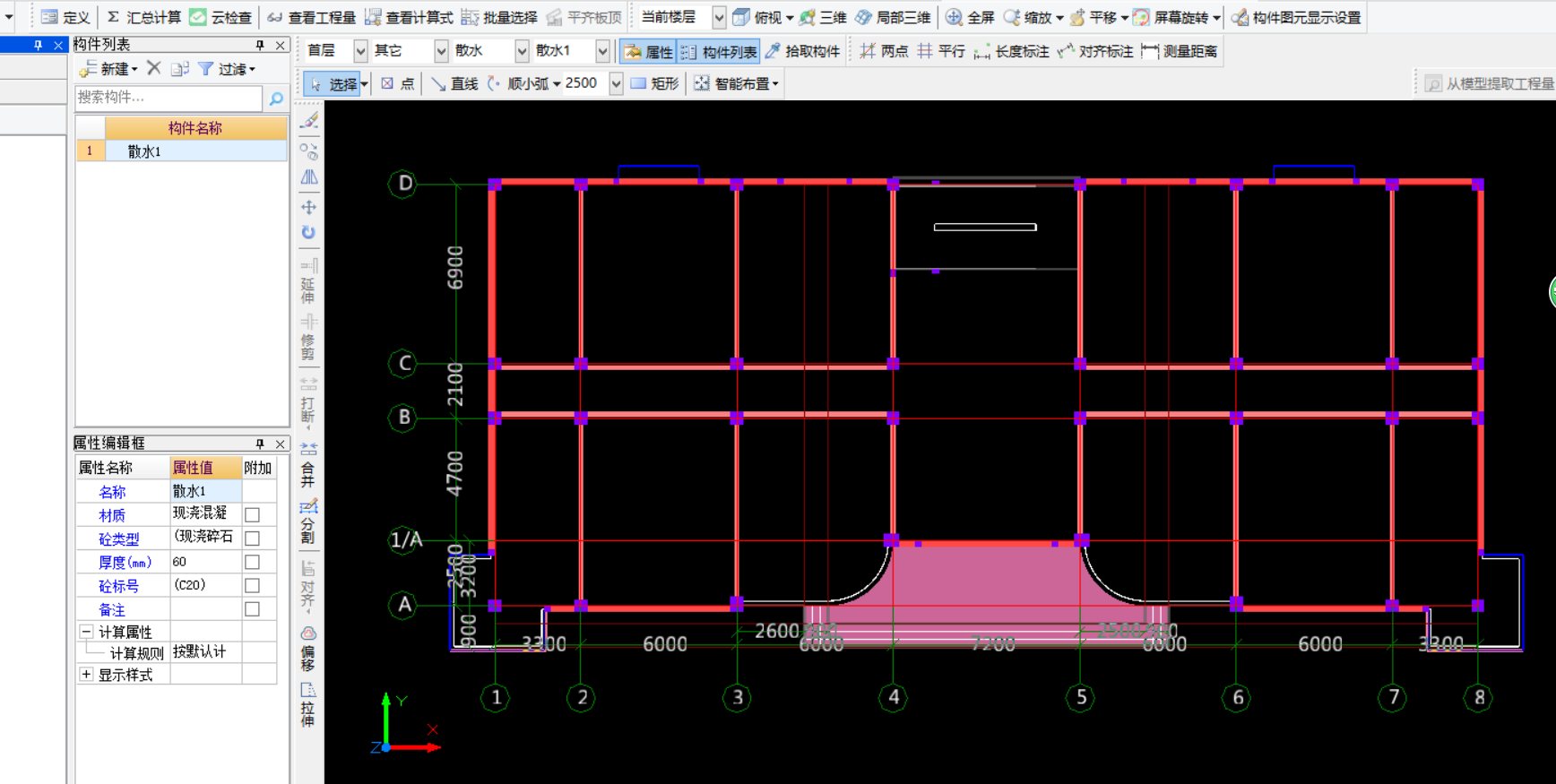Pin the 属性编辑框 panel

tap(260, 444)
